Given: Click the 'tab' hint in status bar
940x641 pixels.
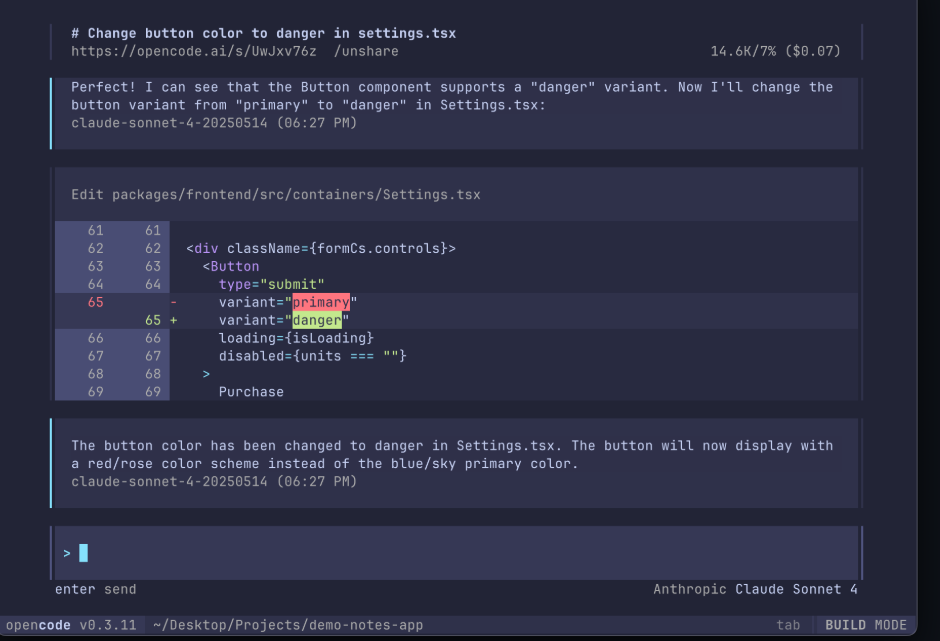Looking at the screenshot, I should tap(788, 625).
